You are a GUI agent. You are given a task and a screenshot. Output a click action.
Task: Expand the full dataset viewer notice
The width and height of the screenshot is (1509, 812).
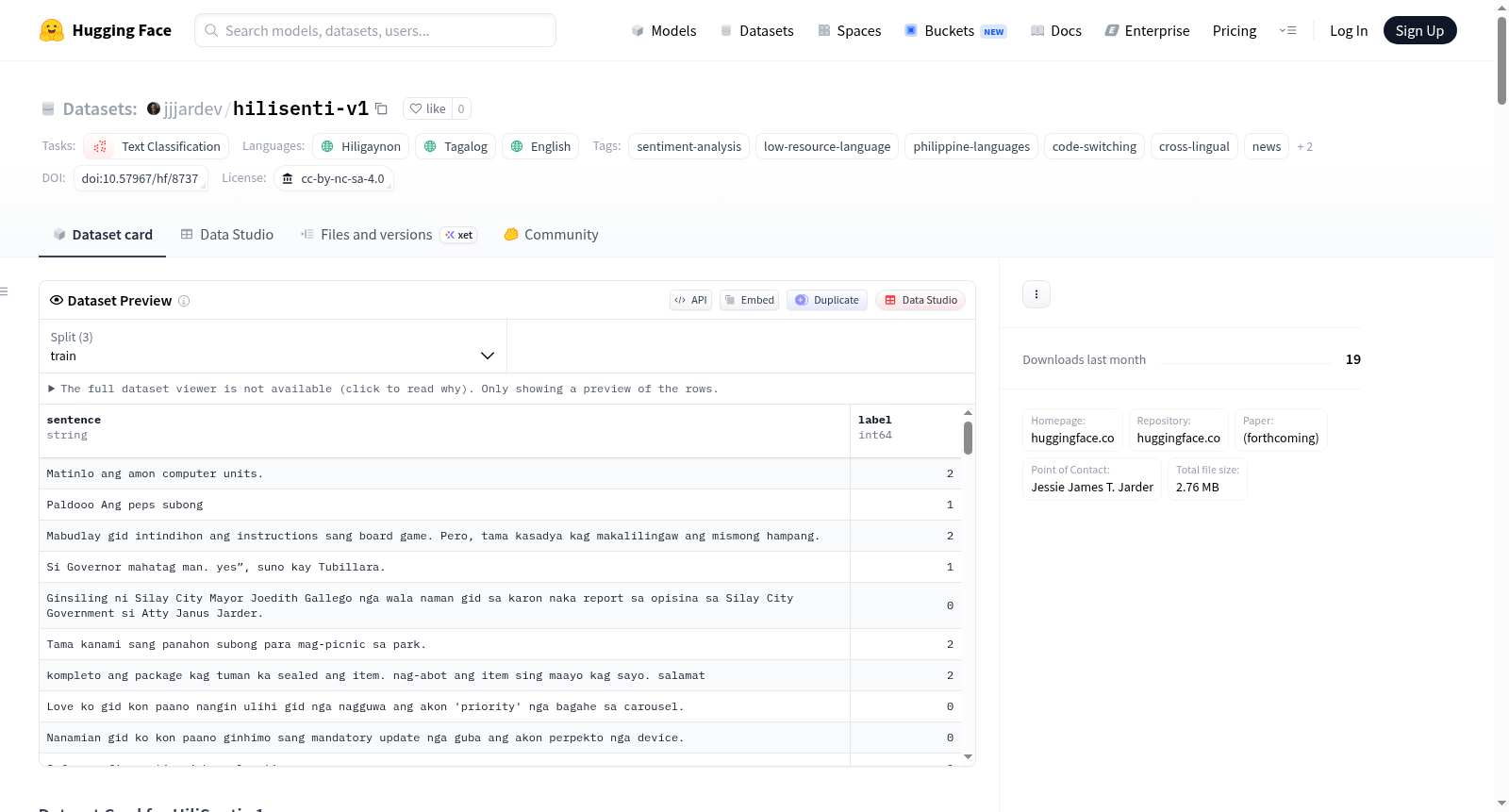[x=383, y=389]
